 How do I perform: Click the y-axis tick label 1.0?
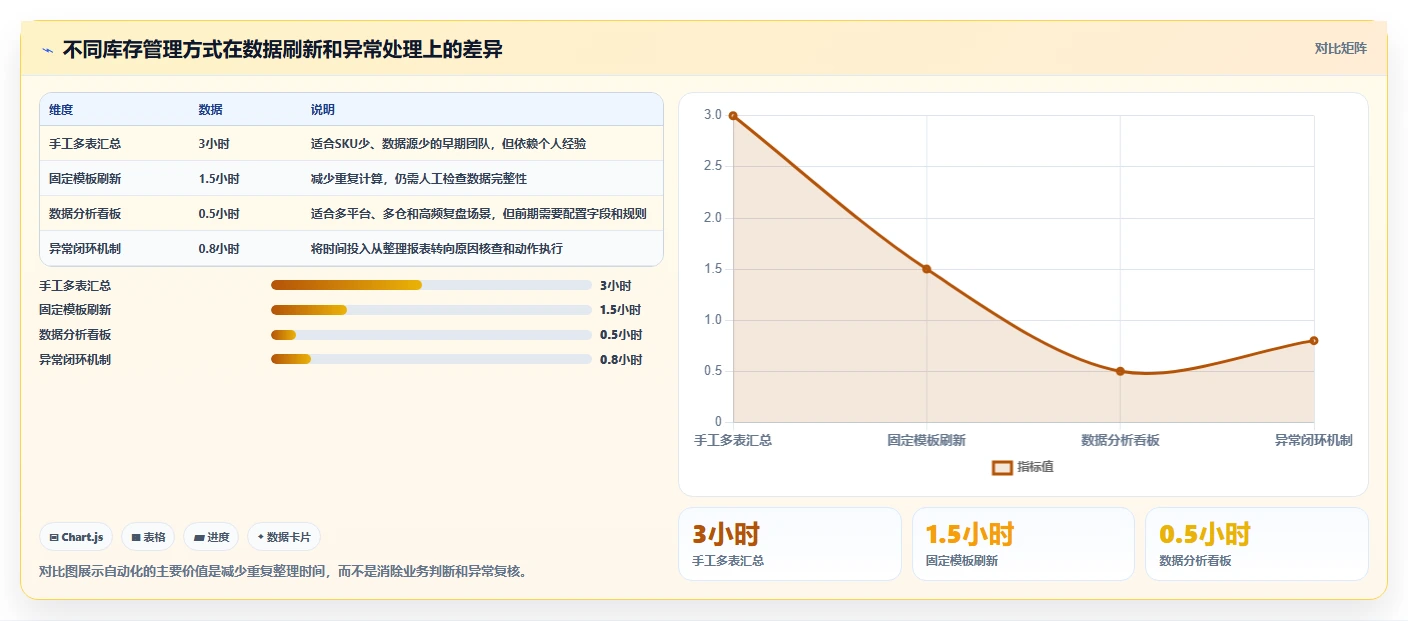712,320
